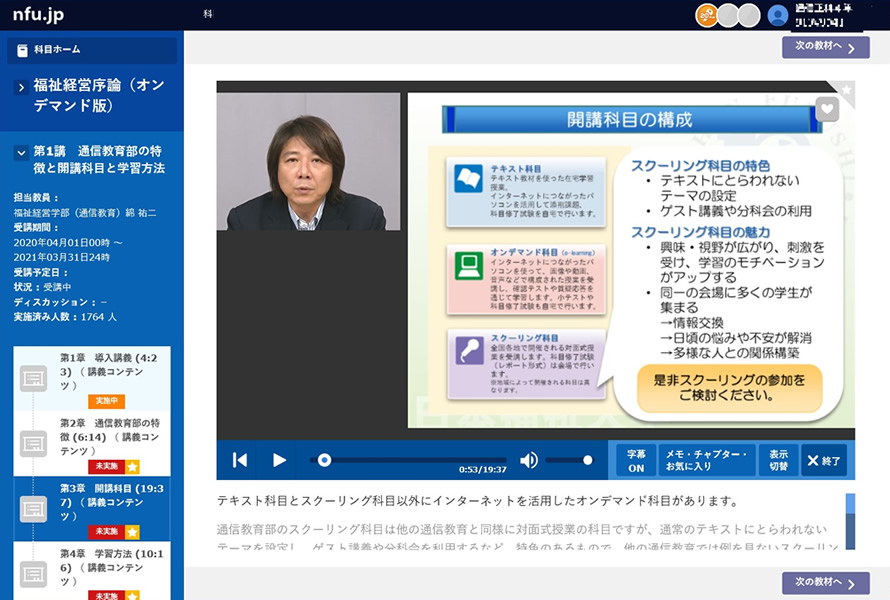Click the instructor video thumbnail
Screen dimensions: 890x600
click(308, 162)
